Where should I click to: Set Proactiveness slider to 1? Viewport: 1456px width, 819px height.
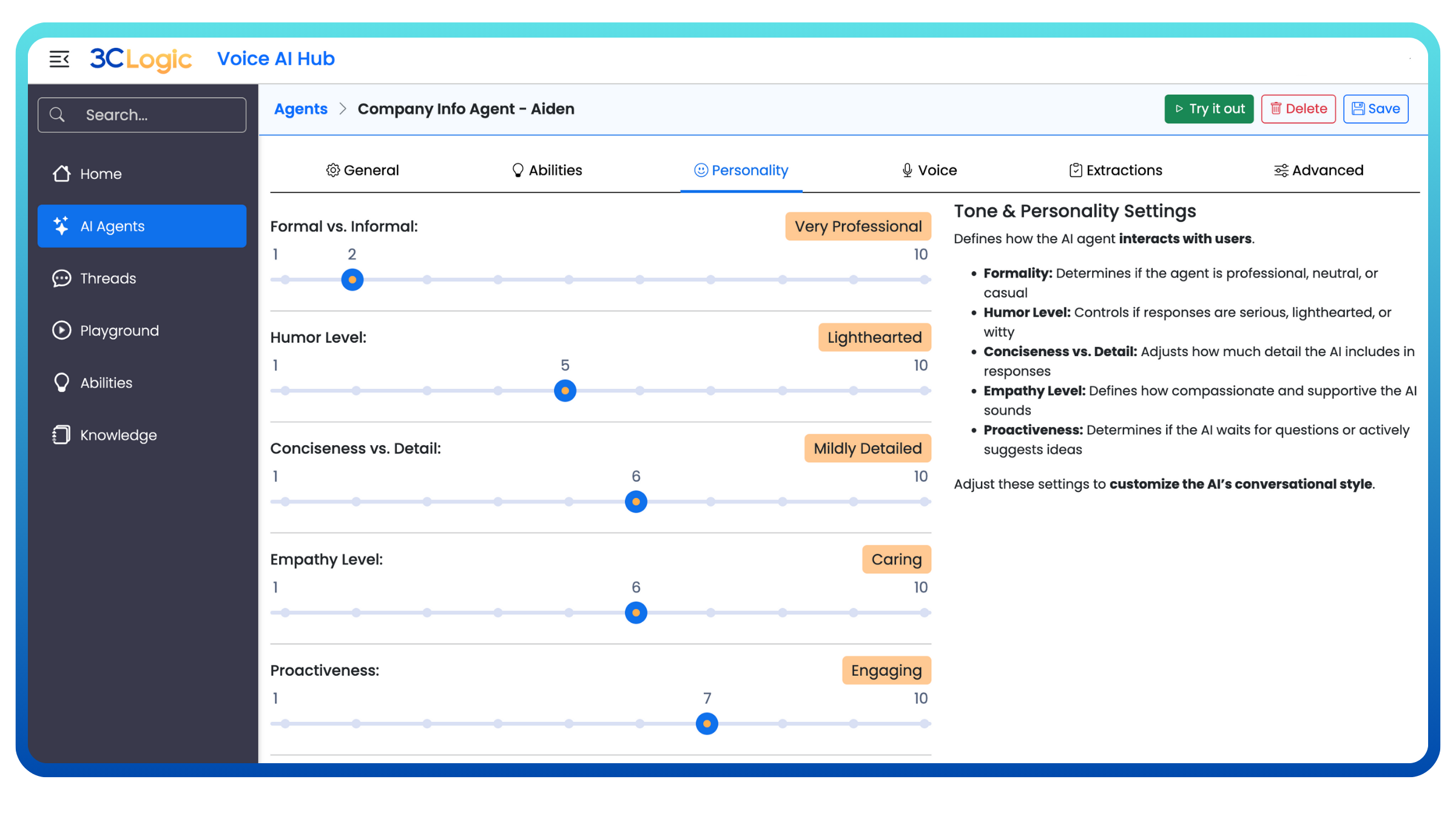[x=285, y=724]
